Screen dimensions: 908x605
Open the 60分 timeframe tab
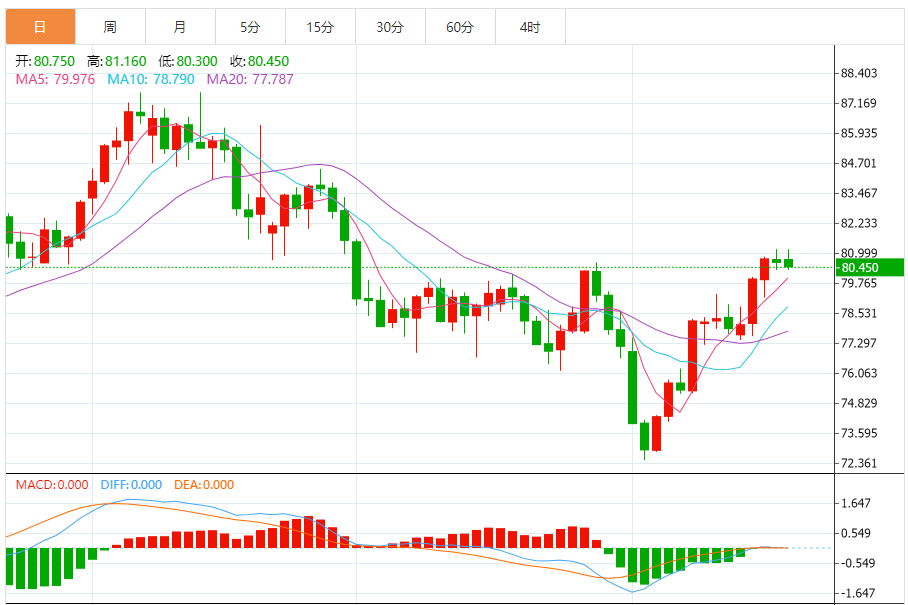[460, 27]
